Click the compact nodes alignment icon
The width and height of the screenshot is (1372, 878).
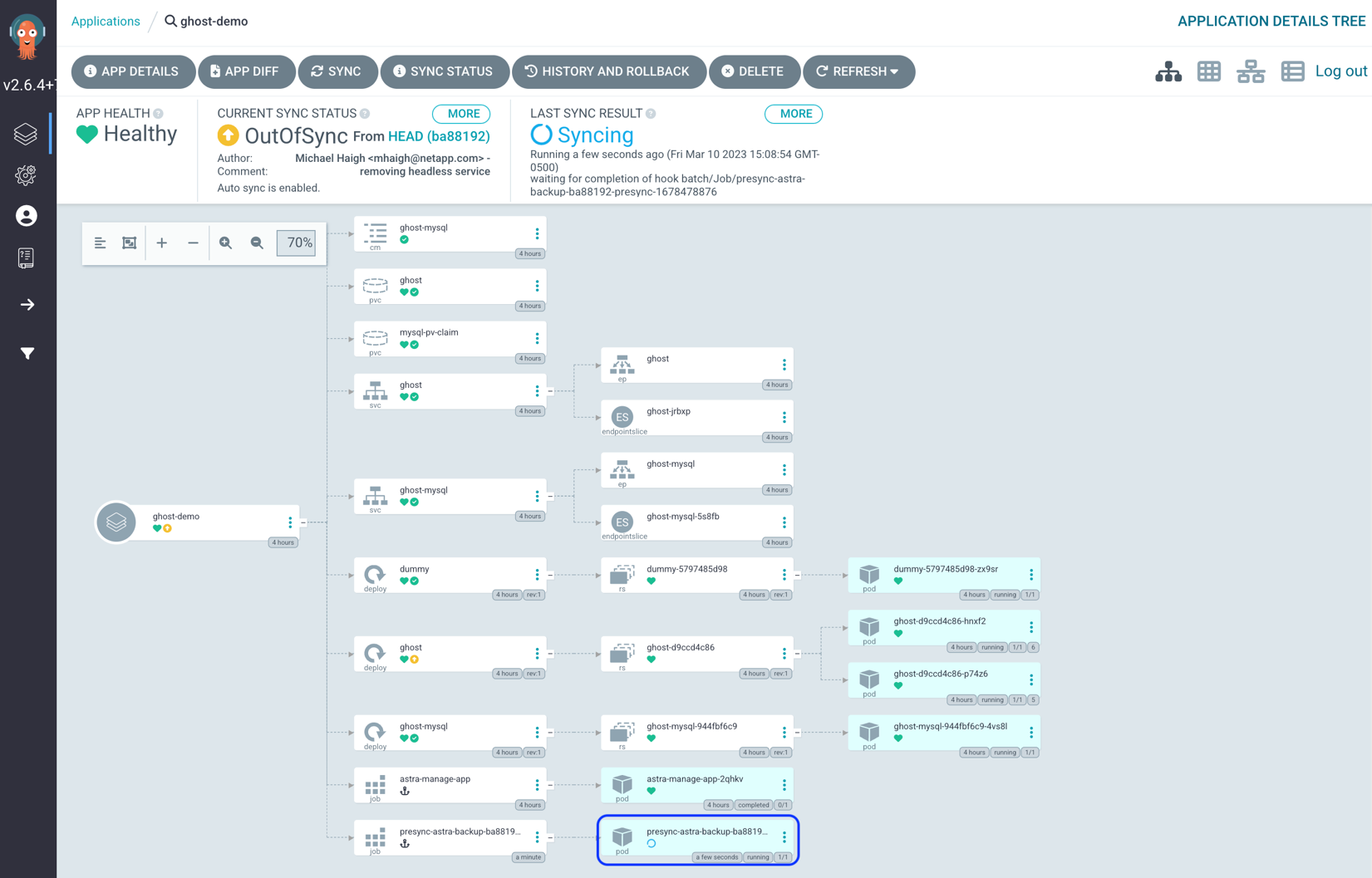pyautogui.click(x=100, y=243)
